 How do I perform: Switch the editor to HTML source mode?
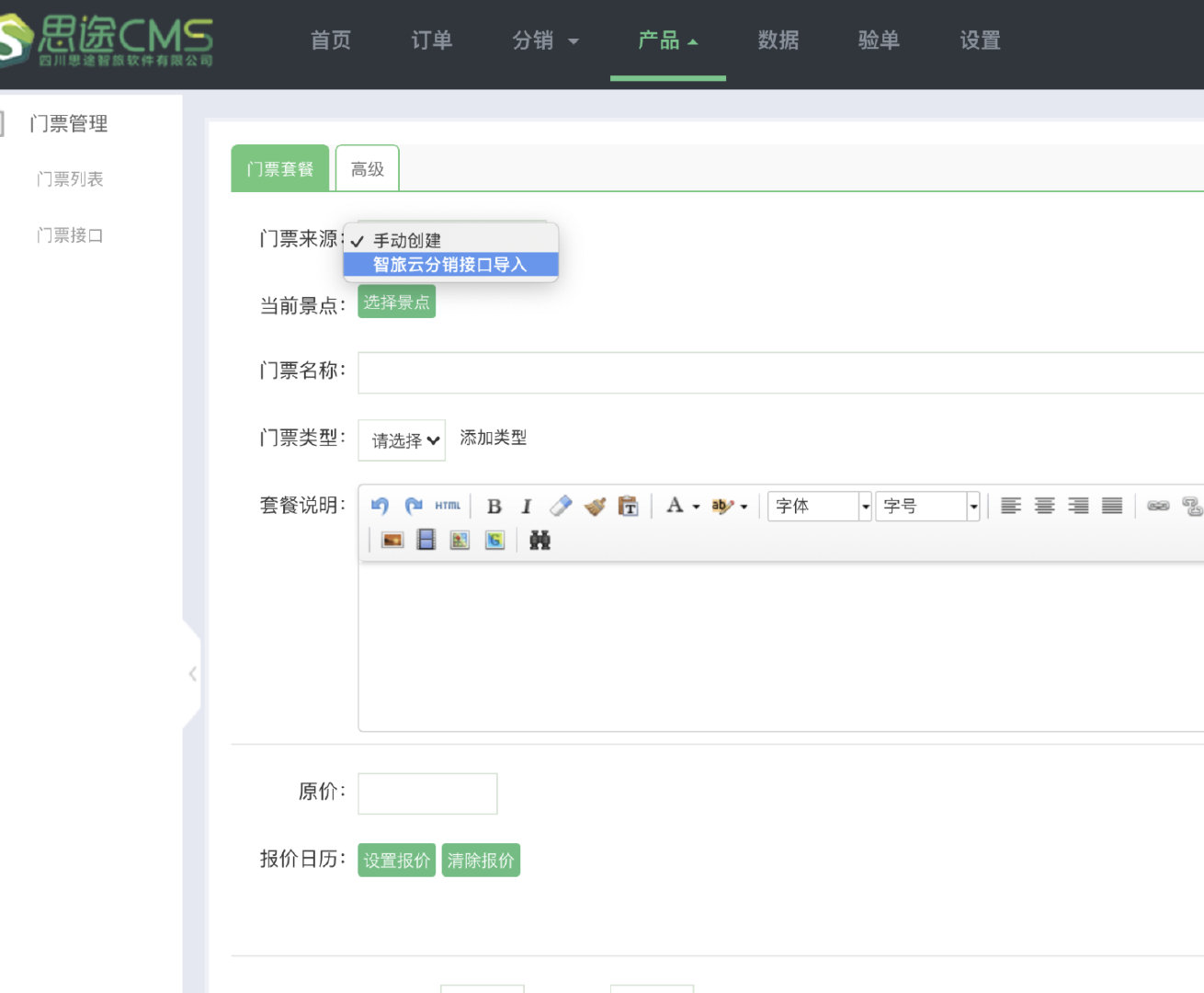click(x=448, y=506)
